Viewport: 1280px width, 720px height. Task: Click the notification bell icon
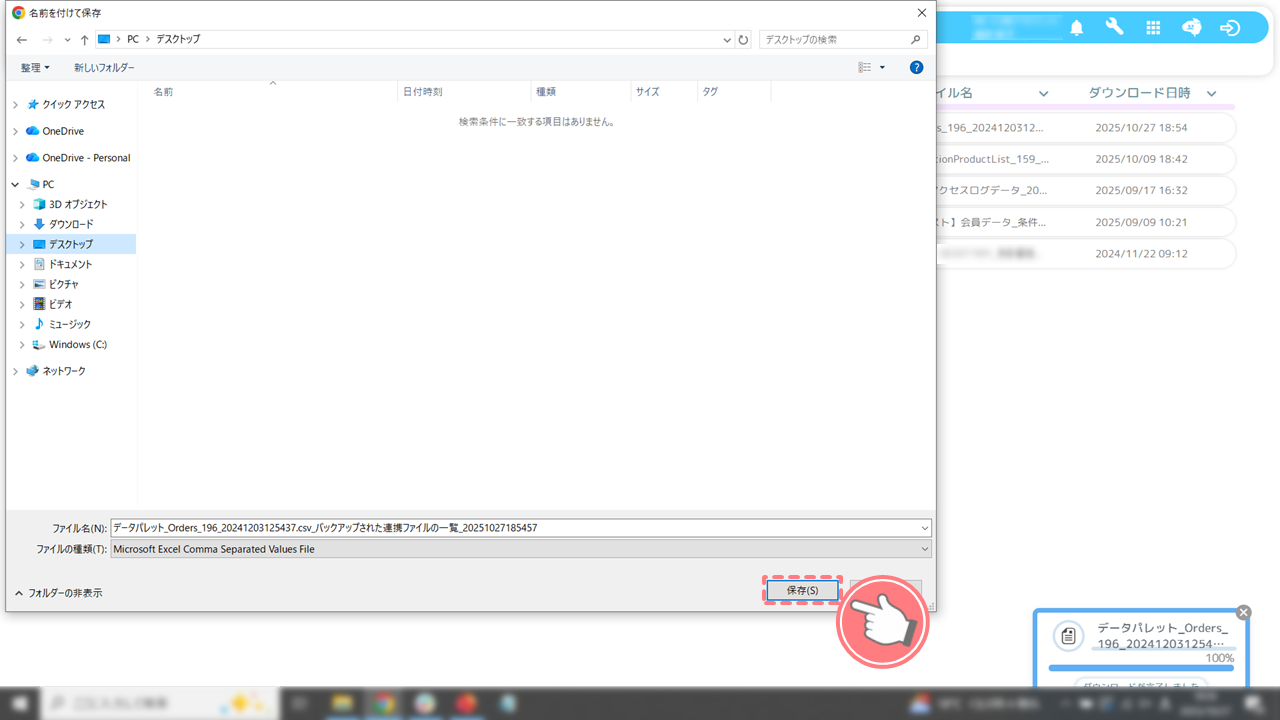pyautogui.click(x=1076, y=28)
